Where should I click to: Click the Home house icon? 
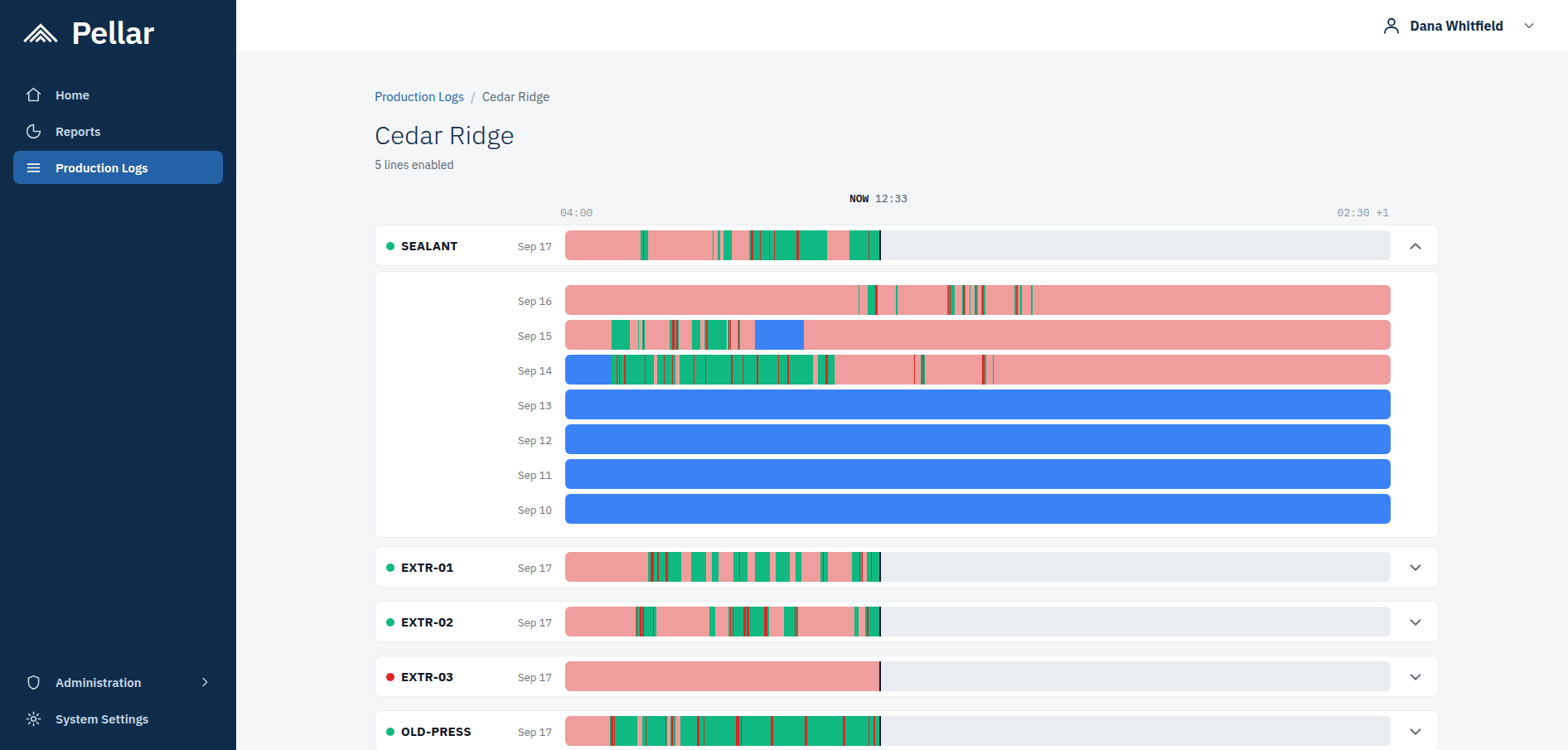coord(33,94)
